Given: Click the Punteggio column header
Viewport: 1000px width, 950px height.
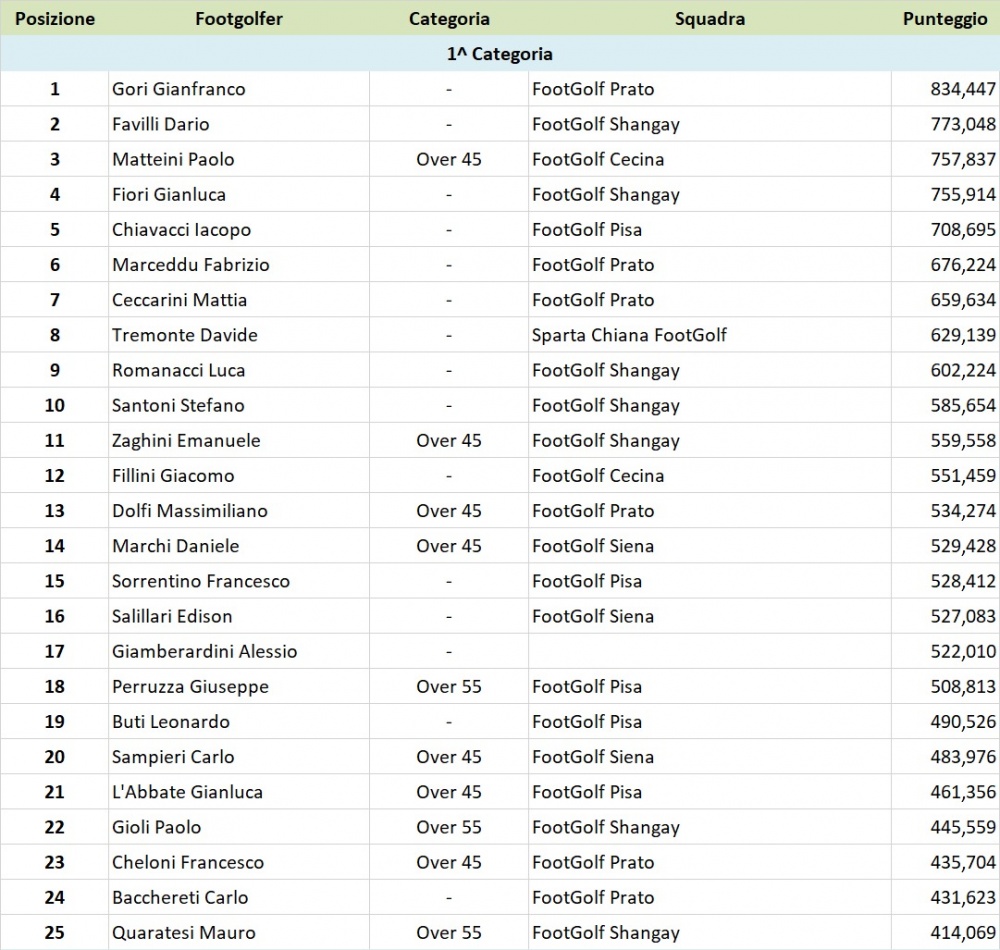Looking at the screenshot, I should click(945, 18).
